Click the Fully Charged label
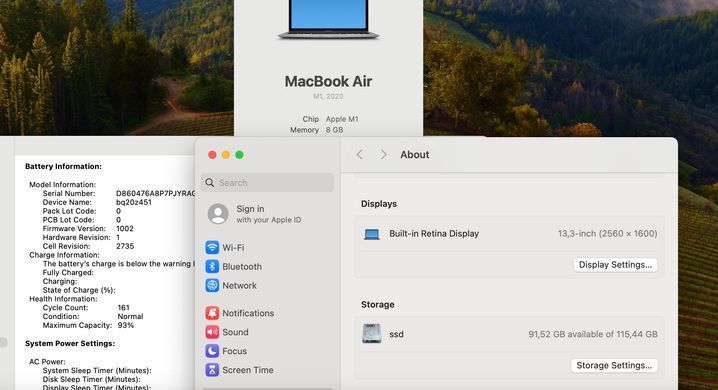Screen dimensions: 718x390 pos(68,272)
